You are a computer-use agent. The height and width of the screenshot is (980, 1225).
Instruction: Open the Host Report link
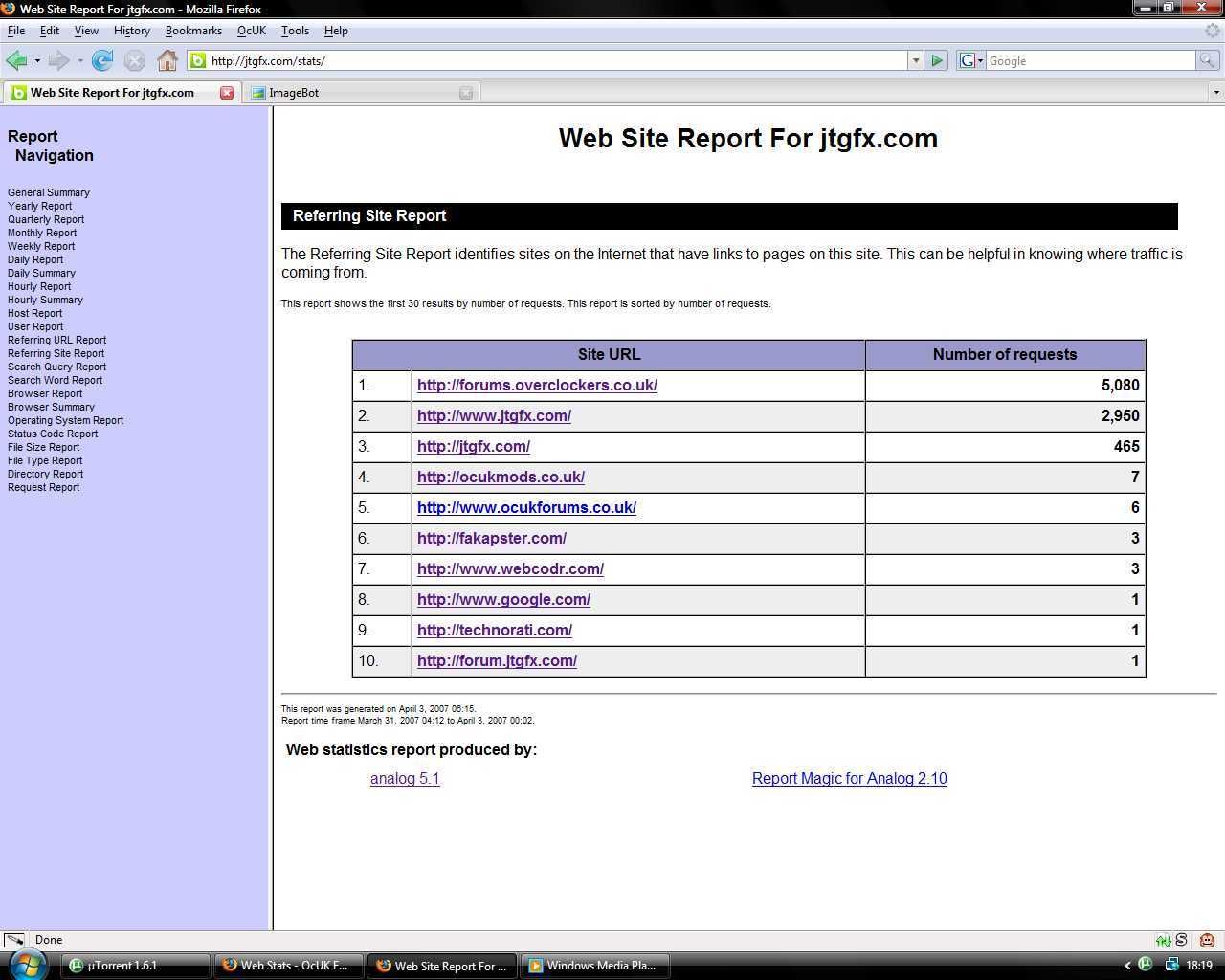(x=35, y=313)
